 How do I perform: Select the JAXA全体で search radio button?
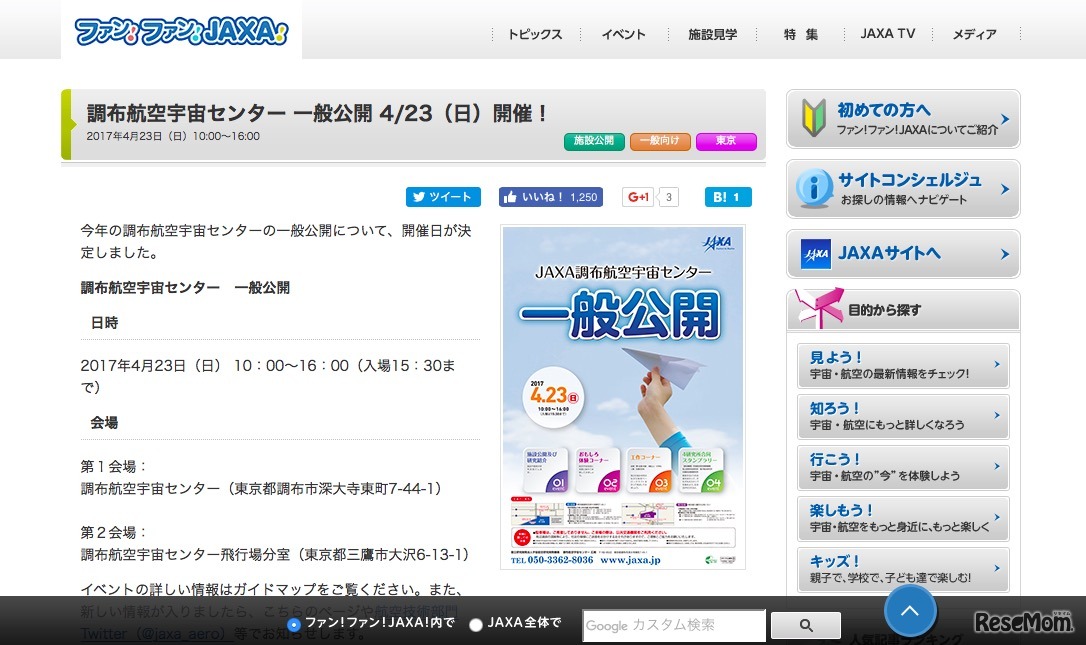(x=476, y=623)
